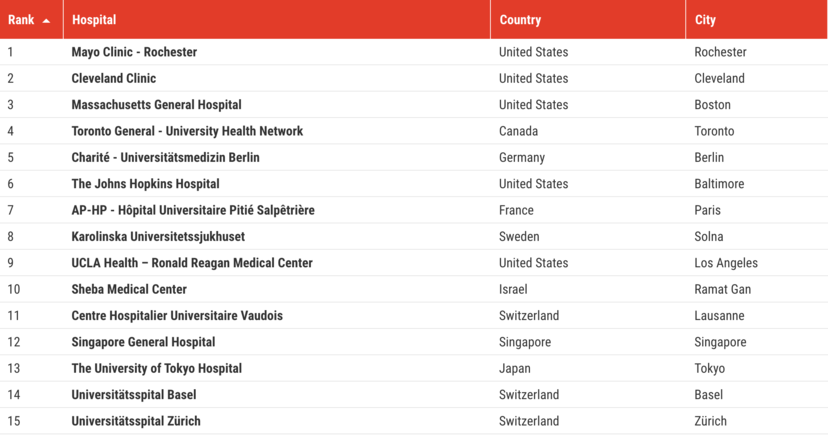Open UCLA Health Ronald Reagan Medical Center
Viewport: 828px width, 435px height.
click(192, 263)
